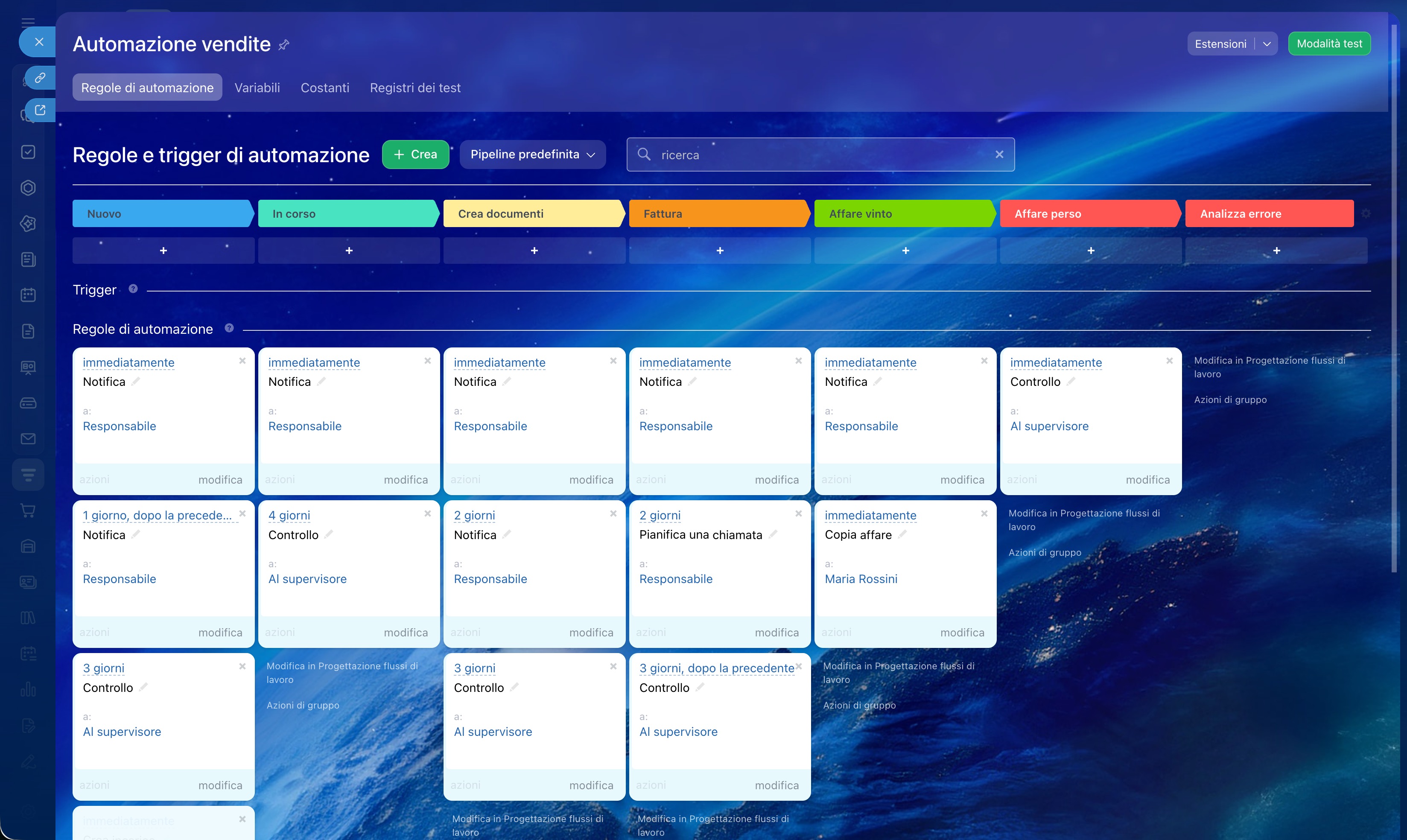Remove the Pianifica una chiamata rule
This screenshot has height=840, width=1407.
pos(799,513)
